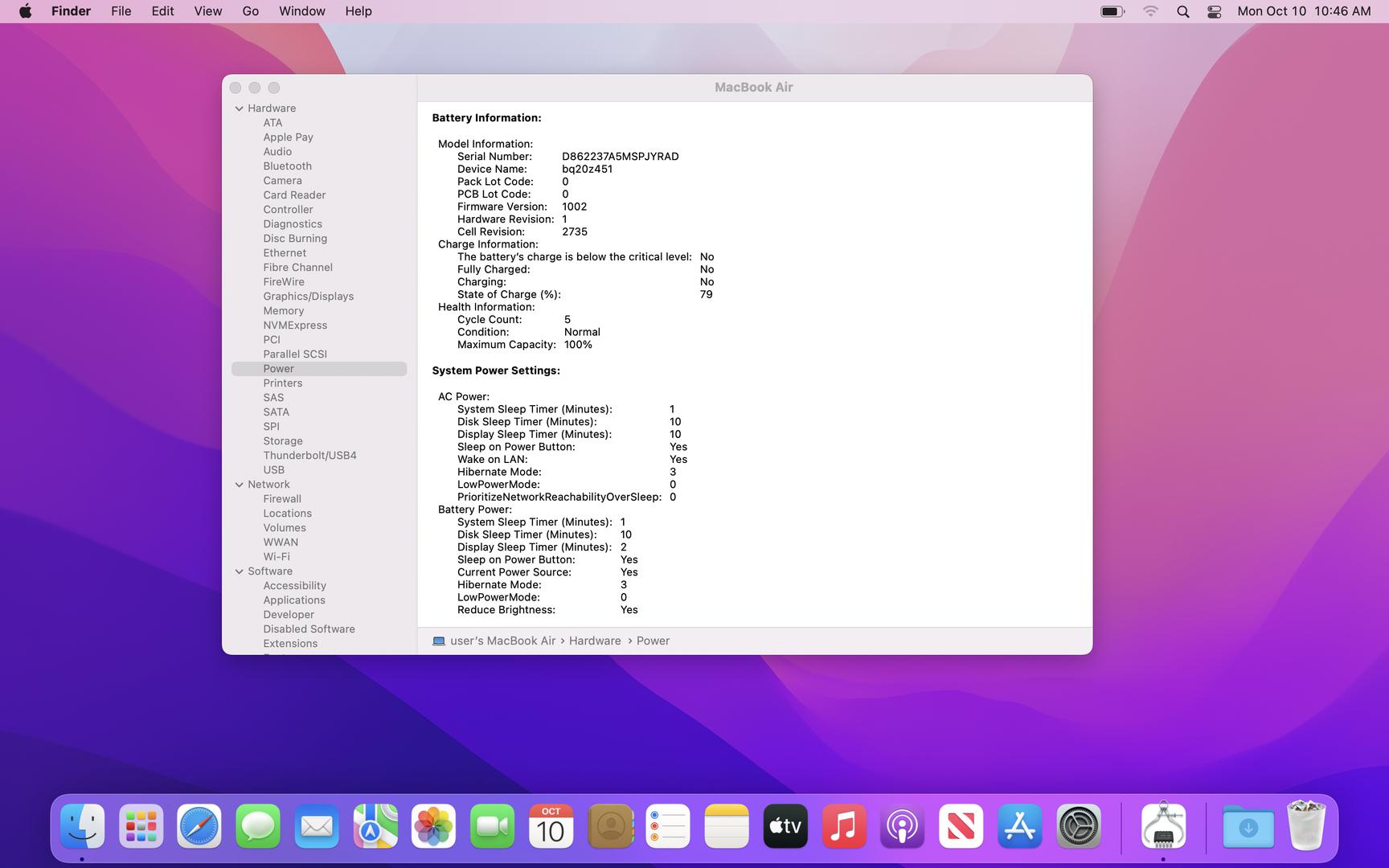Open System Preferences from the Dock
1389x868 pixels.
[x=1079, y=825]
